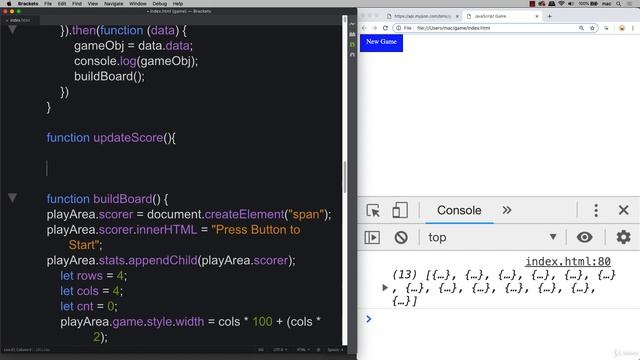The width and height of the screenshot is (640, 360).
Task: Open the index.html:80 source link
Action: tap(568, 261)
